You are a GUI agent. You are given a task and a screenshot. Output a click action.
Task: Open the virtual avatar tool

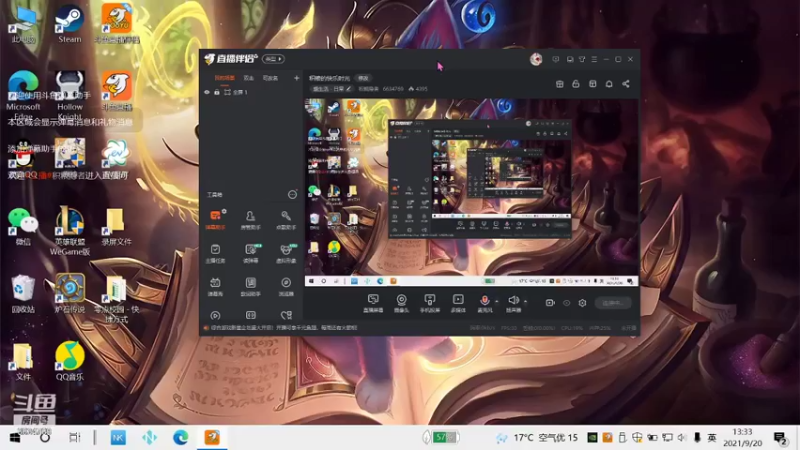coord(286,253)
